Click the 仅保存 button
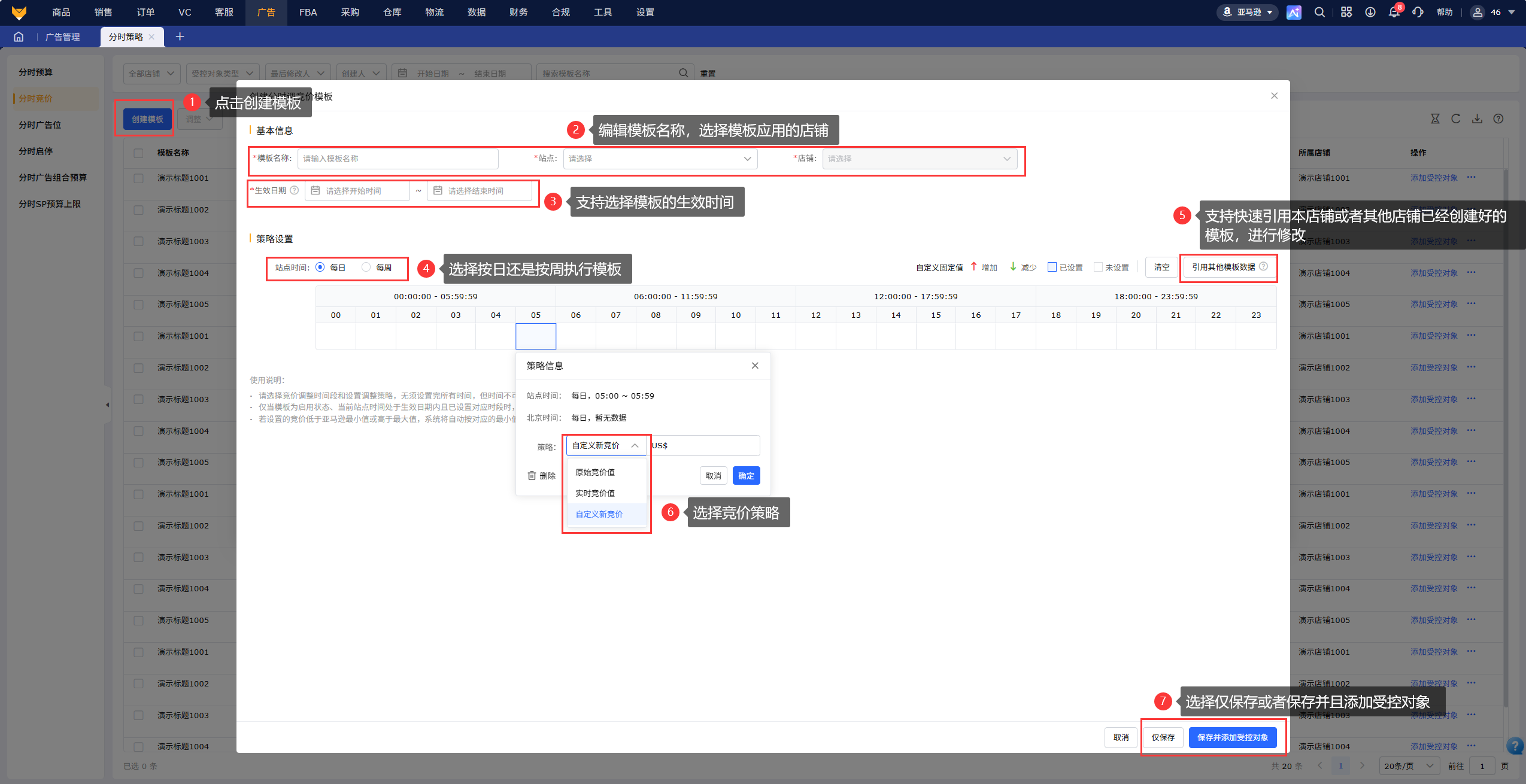Viewport: 1526px width, 784px height. 1163,737
